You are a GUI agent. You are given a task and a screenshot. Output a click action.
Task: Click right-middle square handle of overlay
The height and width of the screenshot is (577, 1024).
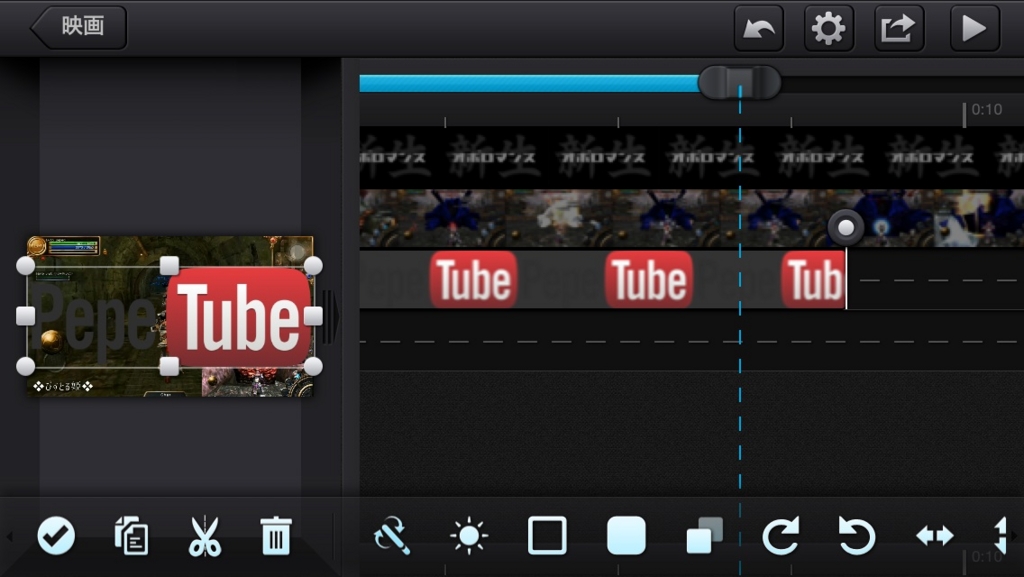pyautogui.click(x=313, y=316)
